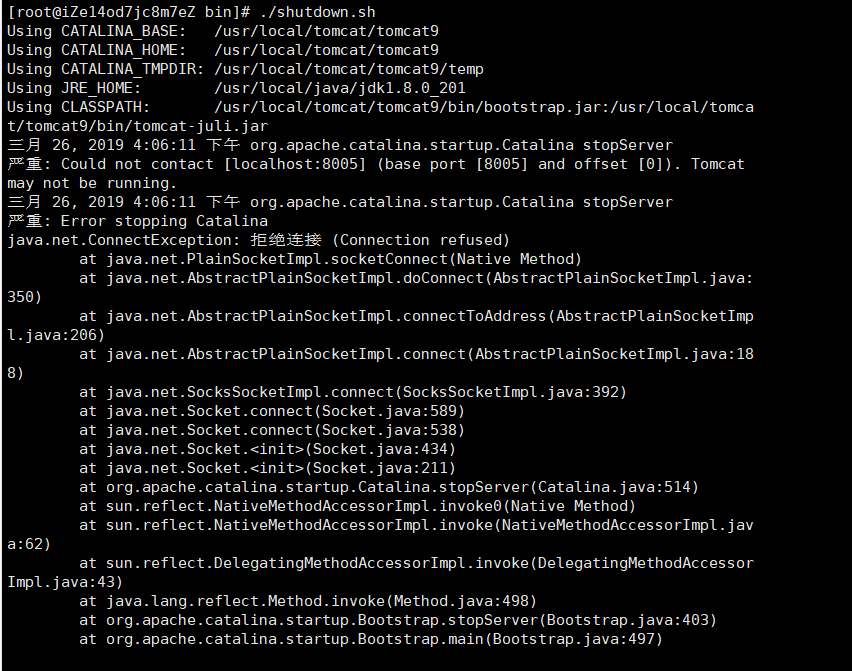This screenshot has width=852, height=671.
Task: Click the PlainSocketImpl.socketConnect stack line
Action: [330, 259]
